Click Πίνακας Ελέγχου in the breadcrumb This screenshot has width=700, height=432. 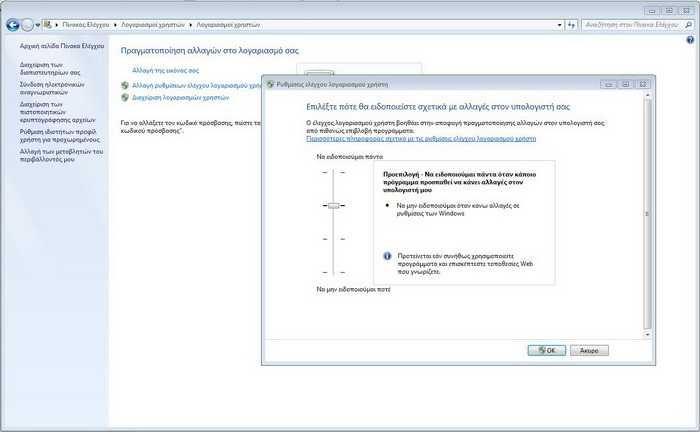click(x=86, y=25)
